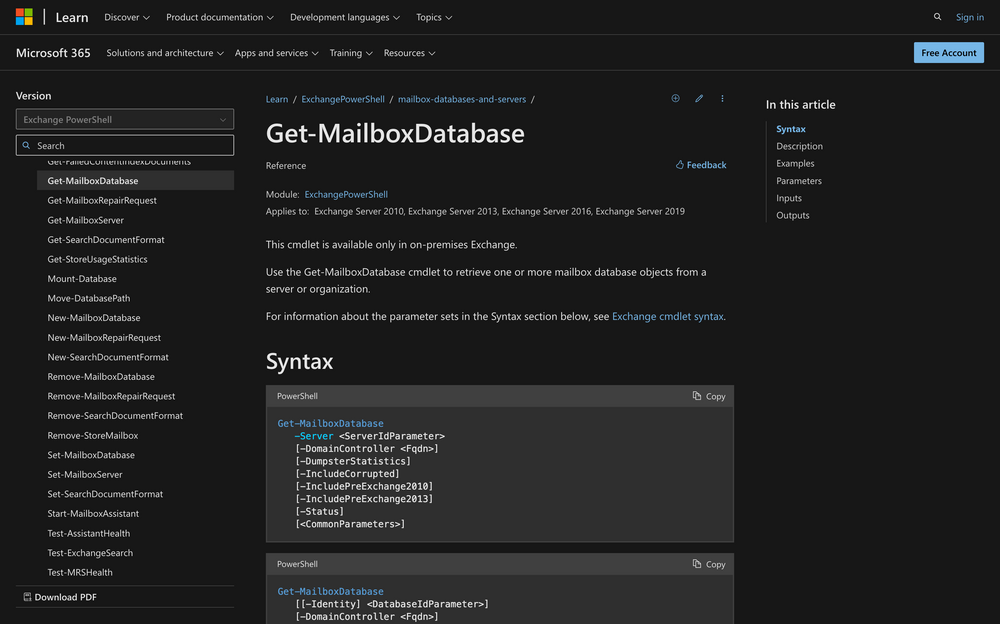This screenshot has width=1000, height=624.
Task: Open the search icon in top navigation
Action: point(937,17)
